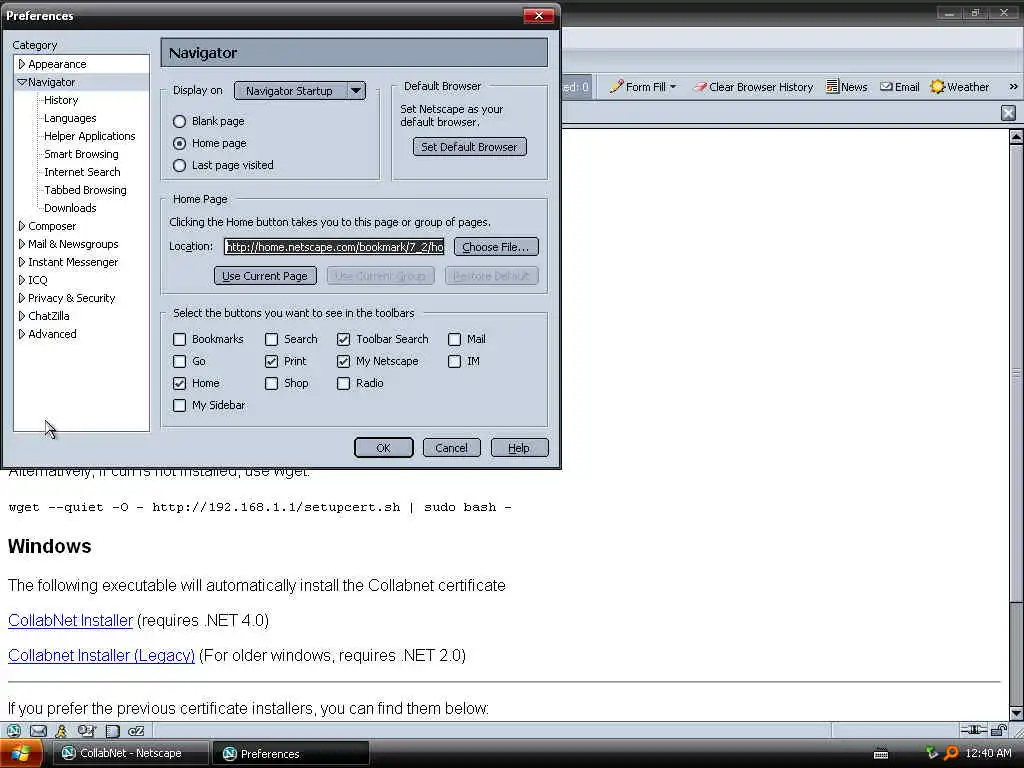Expand the Mail & Newsgroups category
This screenshot has width=1024, height=768.
[22, 244]
